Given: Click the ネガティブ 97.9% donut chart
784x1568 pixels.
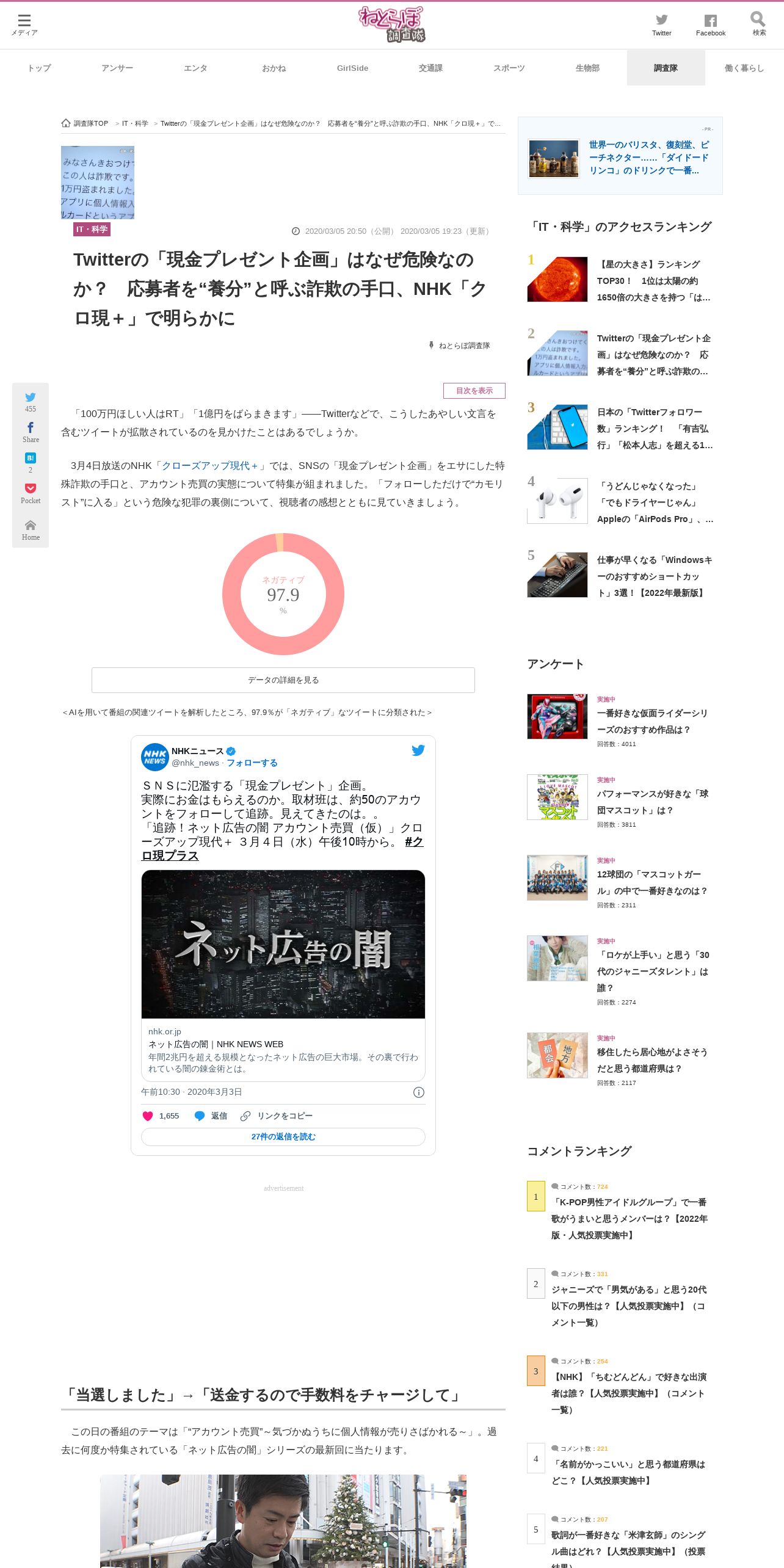Looking at the screenshot, I should (283, 594).
